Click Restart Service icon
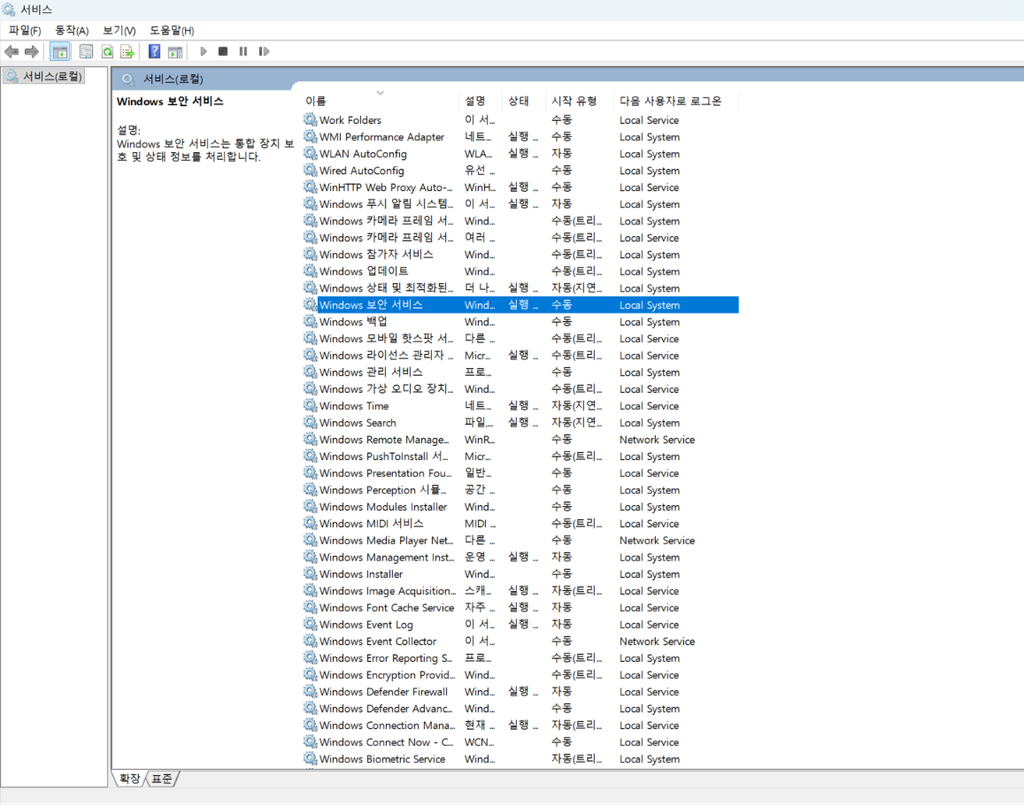The width and height of the screenshot is (1024, 805). (264, 52)
